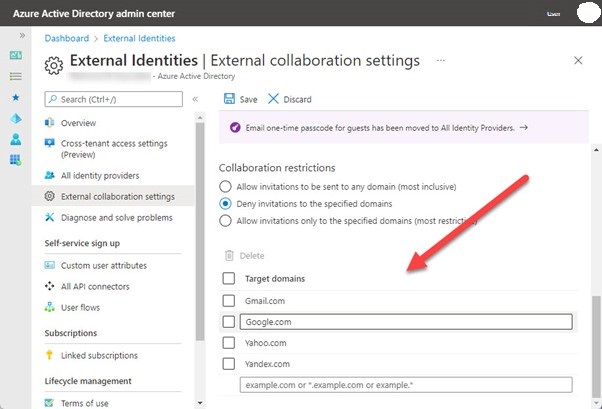
Task: Click main pane scrollbar thumb
Action: tap(595, 347)
